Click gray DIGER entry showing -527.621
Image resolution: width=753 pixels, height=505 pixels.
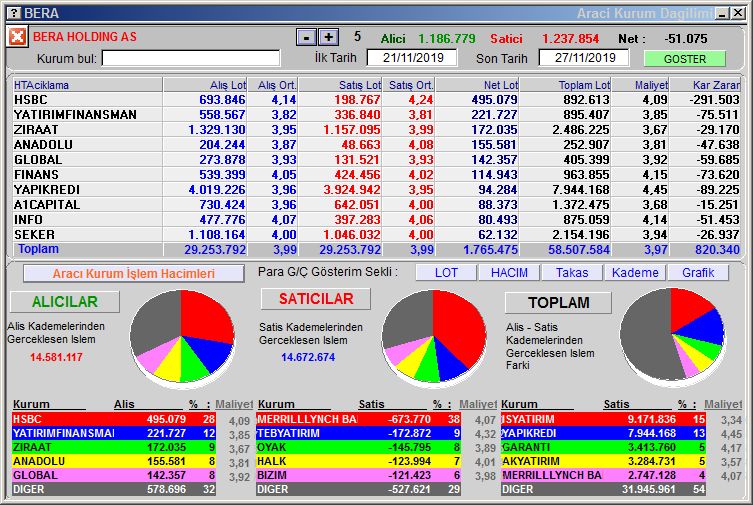tap(358, 489)
